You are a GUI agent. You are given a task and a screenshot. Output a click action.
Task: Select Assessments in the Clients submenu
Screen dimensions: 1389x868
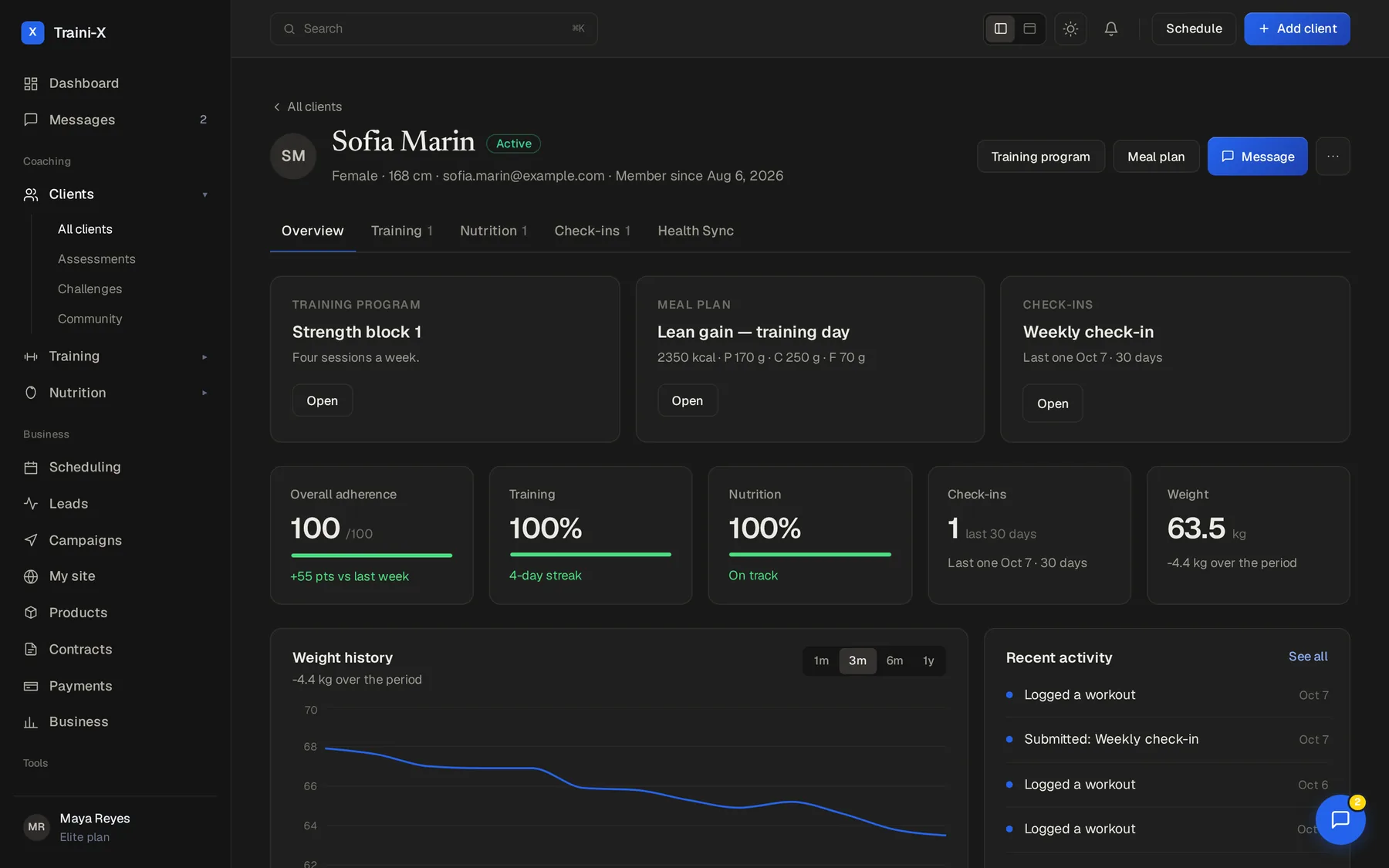pyautogui.click(x=96, y=259)
